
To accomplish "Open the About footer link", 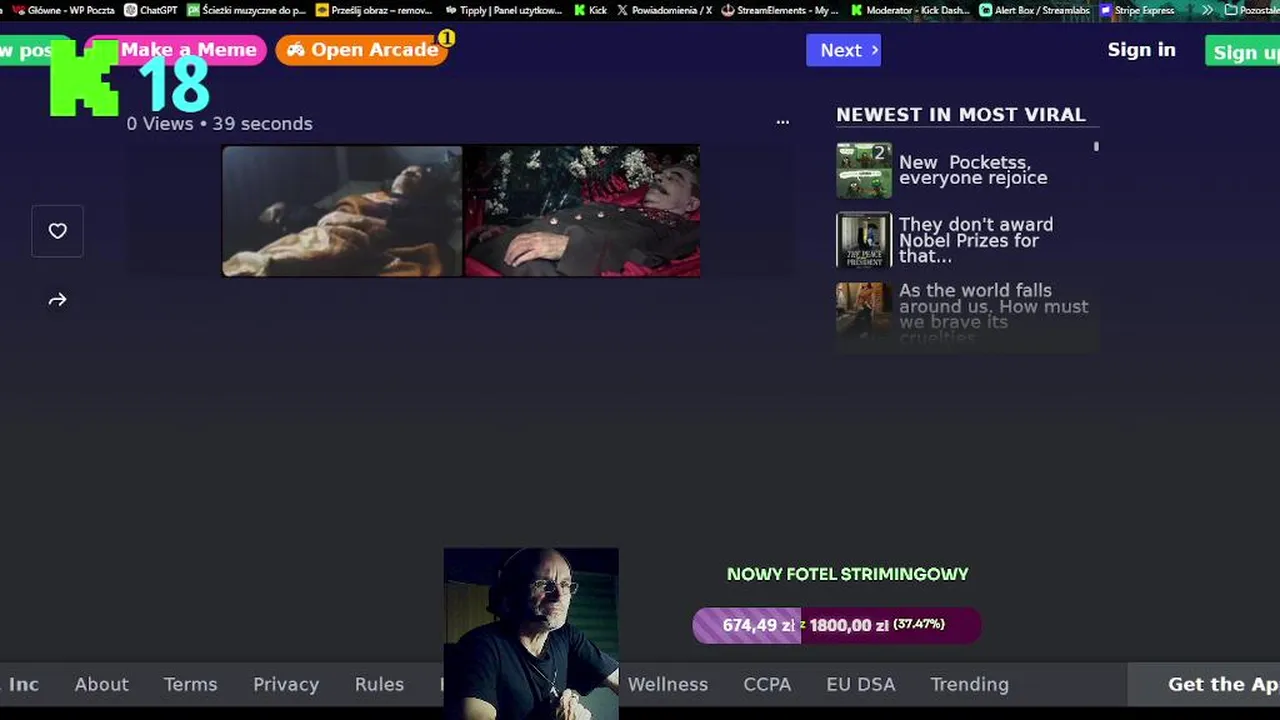I will [102, 684].
